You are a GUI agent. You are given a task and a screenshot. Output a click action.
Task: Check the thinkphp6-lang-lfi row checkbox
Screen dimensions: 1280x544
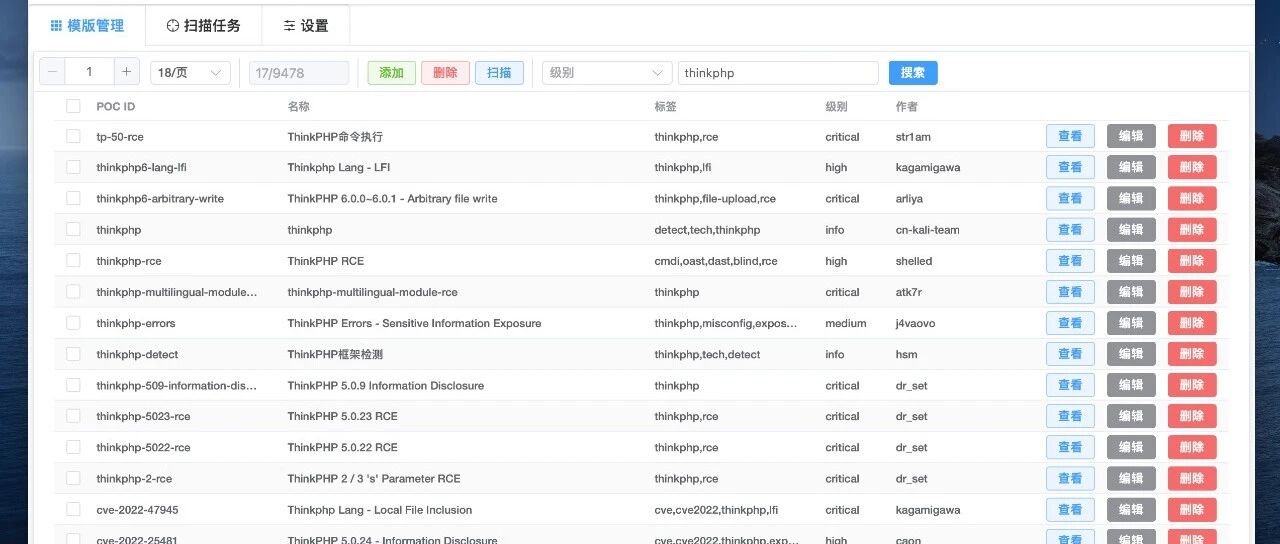point(73,167)
